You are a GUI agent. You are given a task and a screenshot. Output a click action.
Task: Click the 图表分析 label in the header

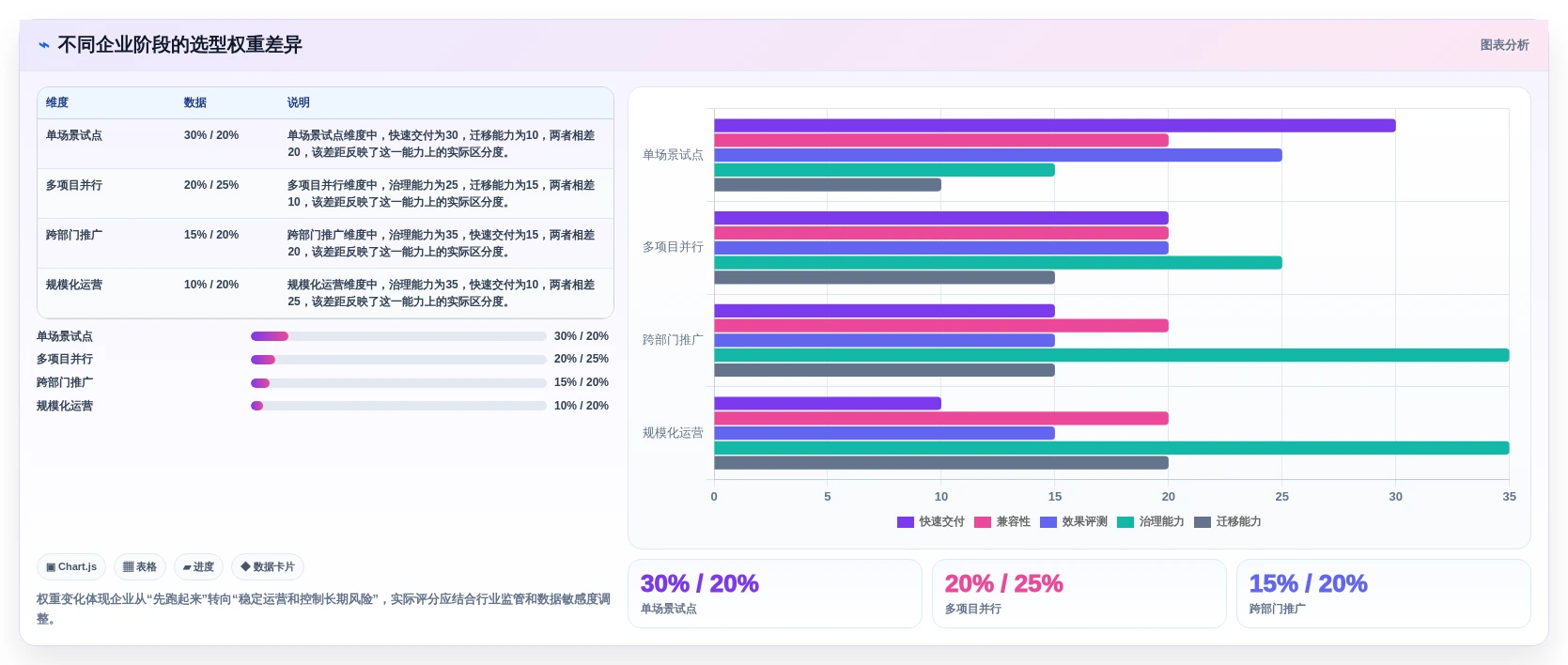(1504, 45)
